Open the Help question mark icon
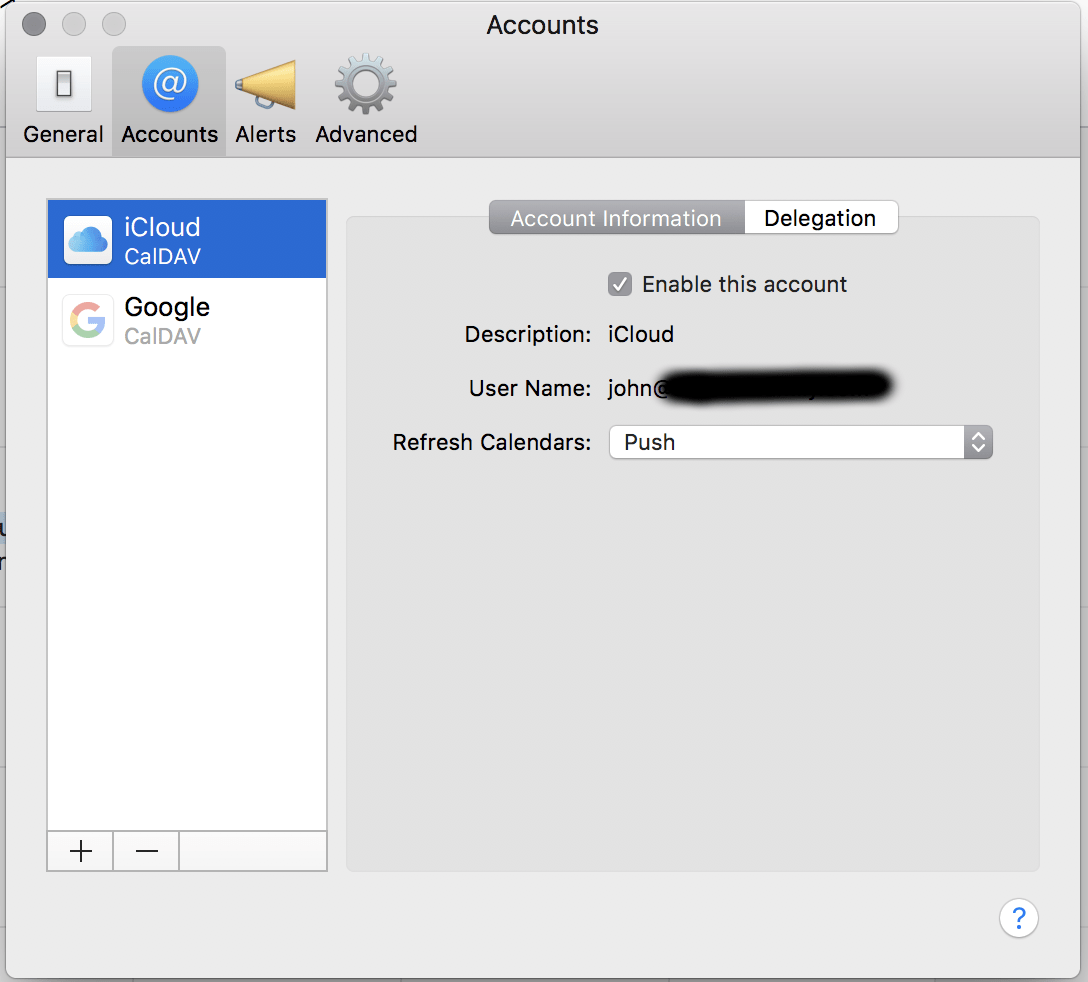 (1018, 917)
